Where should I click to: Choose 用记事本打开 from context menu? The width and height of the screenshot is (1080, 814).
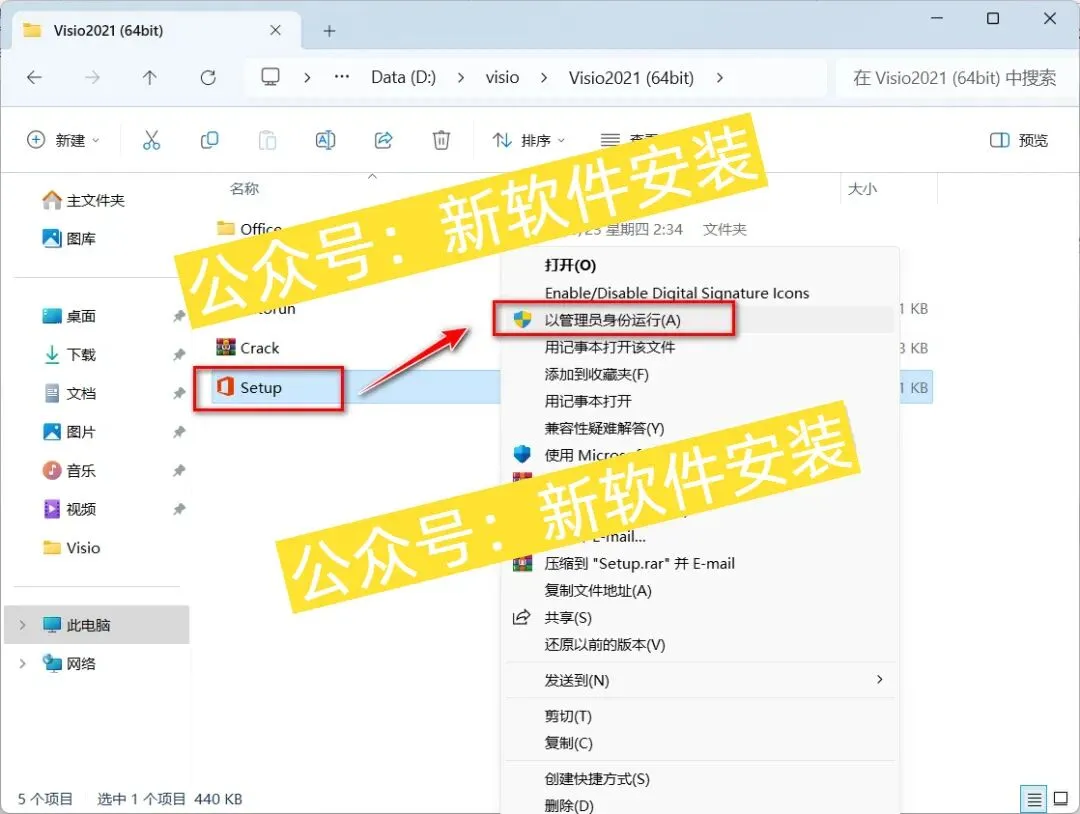point(588,401)
